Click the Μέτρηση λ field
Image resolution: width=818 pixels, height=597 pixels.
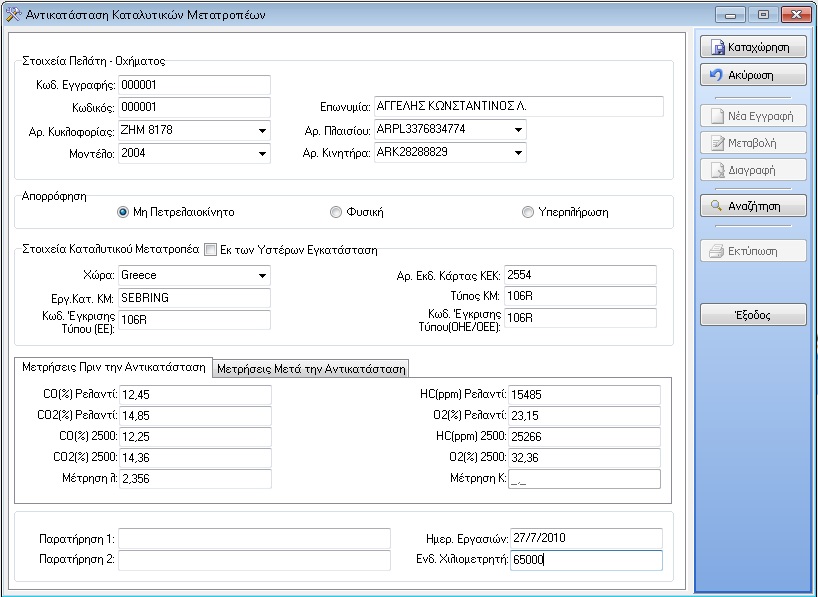[195, 479]
